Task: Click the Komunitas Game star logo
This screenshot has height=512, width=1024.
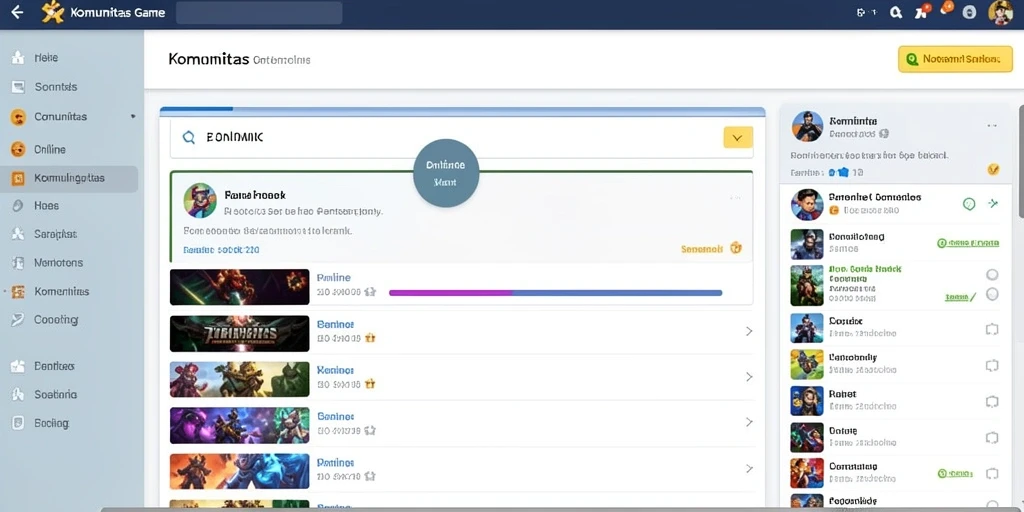Action: [52, 12]
